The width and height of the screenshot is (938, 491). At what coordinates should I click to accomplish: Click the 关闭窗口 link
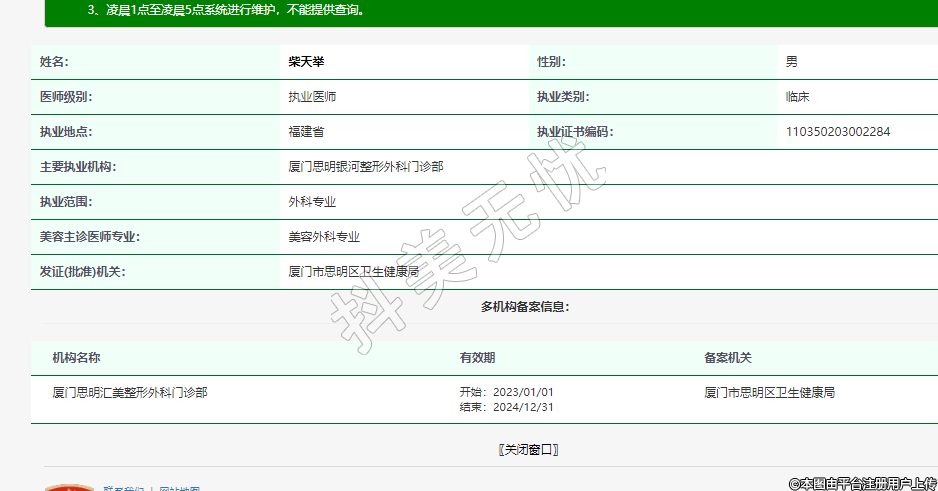coord(528,450)
